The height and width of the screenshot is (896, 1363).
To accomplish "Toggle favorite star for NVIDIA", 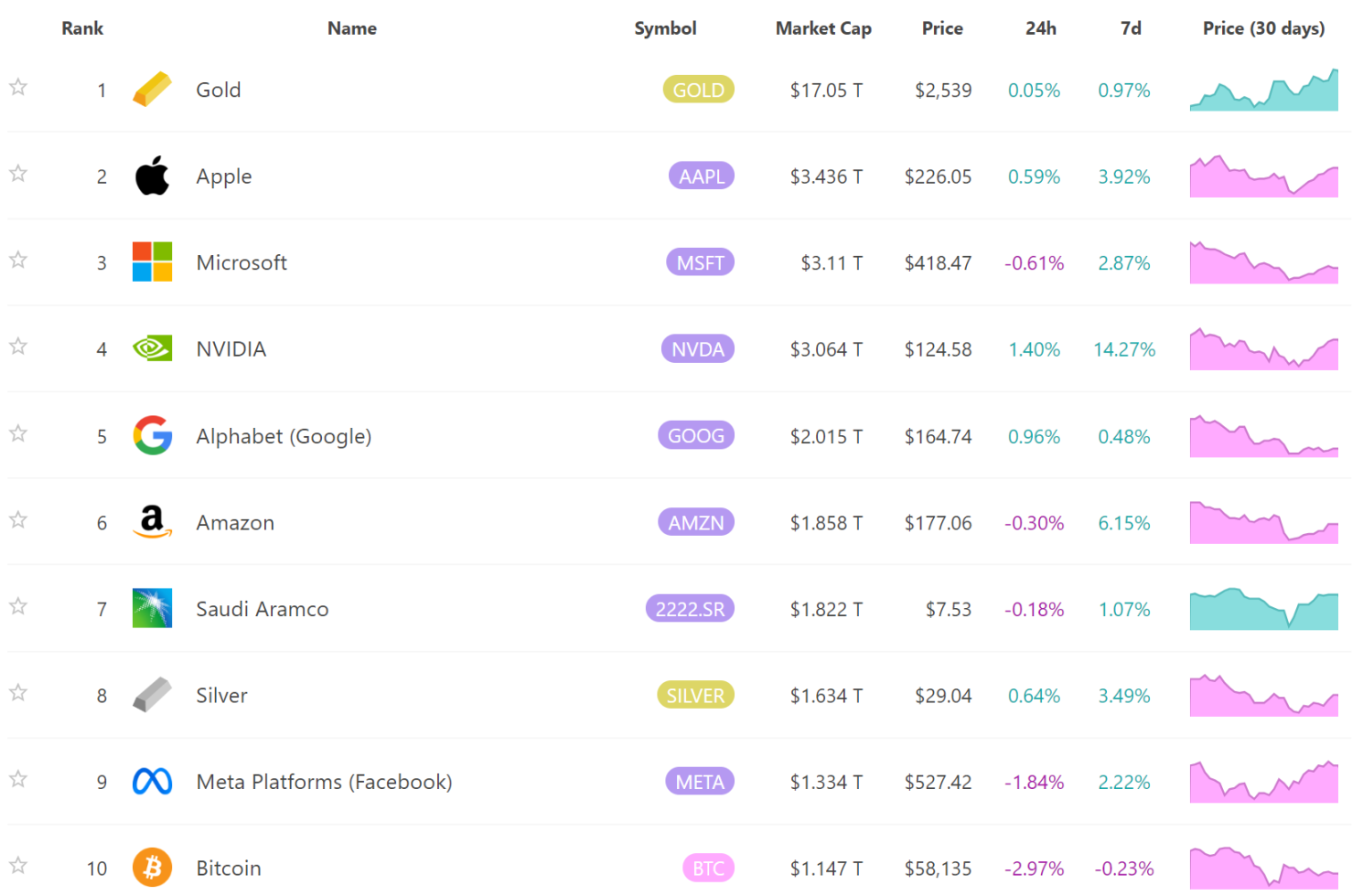I will tap(18, 346).
